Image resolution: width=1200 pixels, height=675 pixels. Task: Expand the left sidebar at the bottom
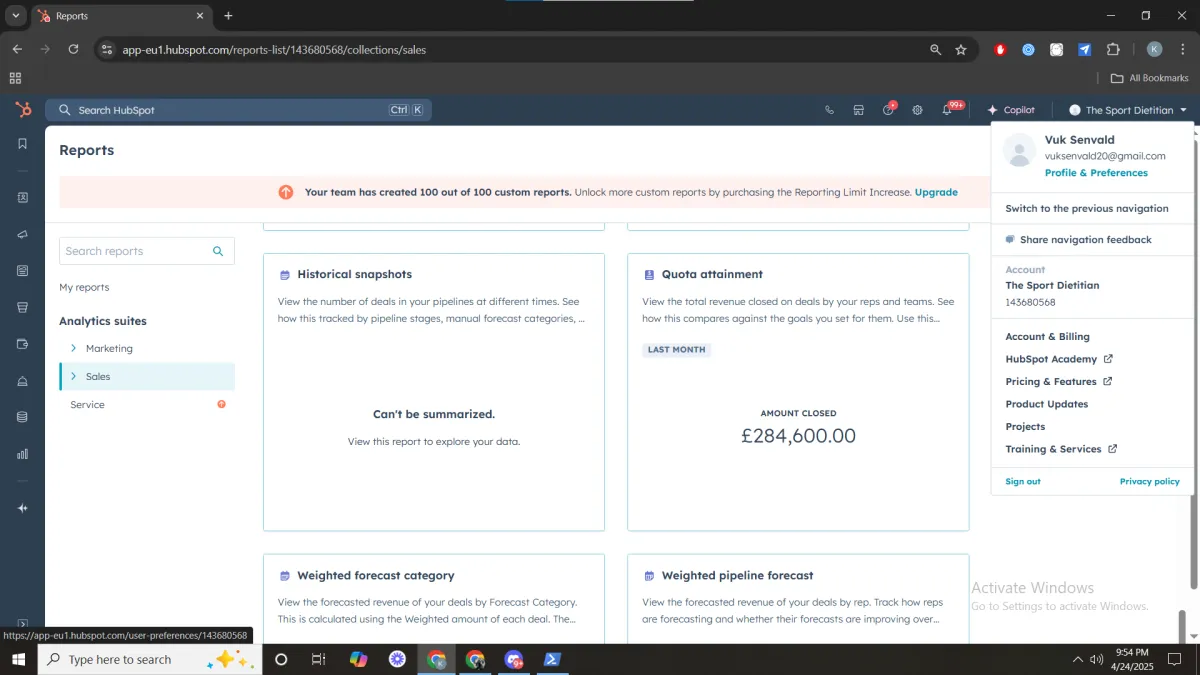pyautogui.click(x=22, y=624)
